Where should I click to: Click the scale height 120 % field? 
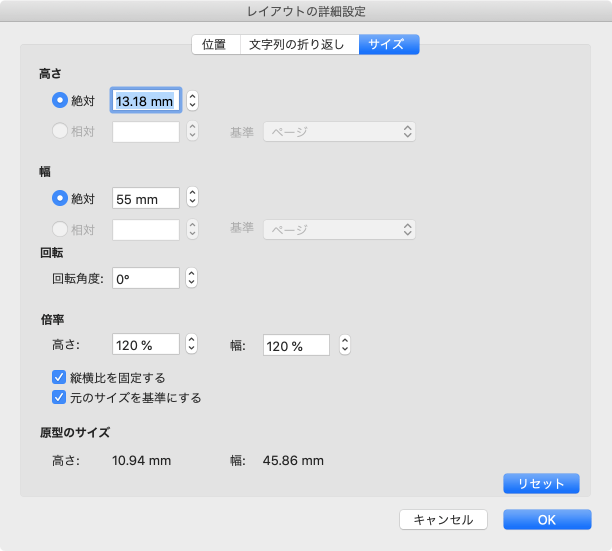(x=146, y=344)
